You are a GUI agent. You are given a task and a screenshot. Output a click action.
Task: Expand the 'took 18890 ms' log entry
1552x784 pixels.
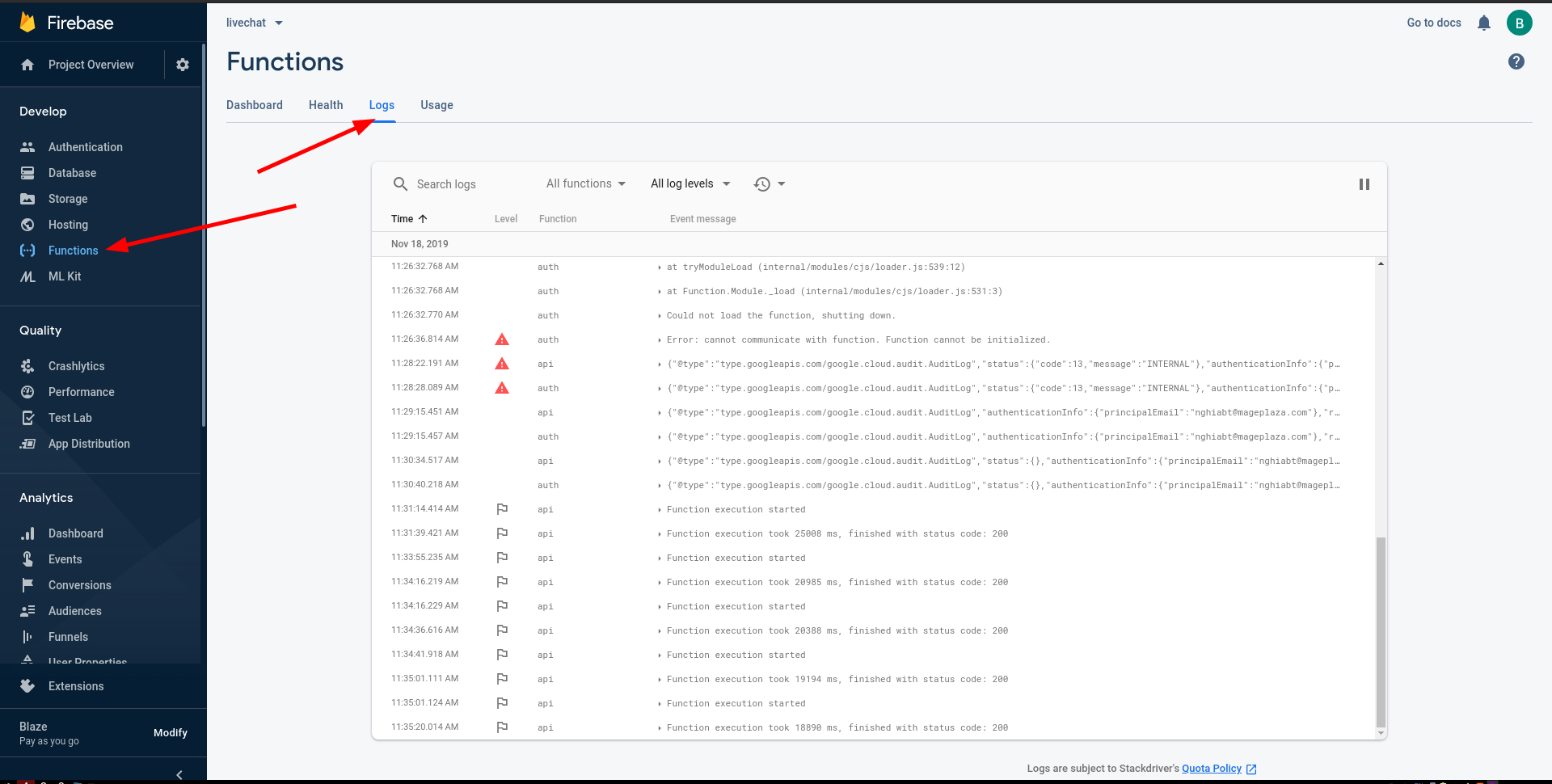(x=660, y=728)
